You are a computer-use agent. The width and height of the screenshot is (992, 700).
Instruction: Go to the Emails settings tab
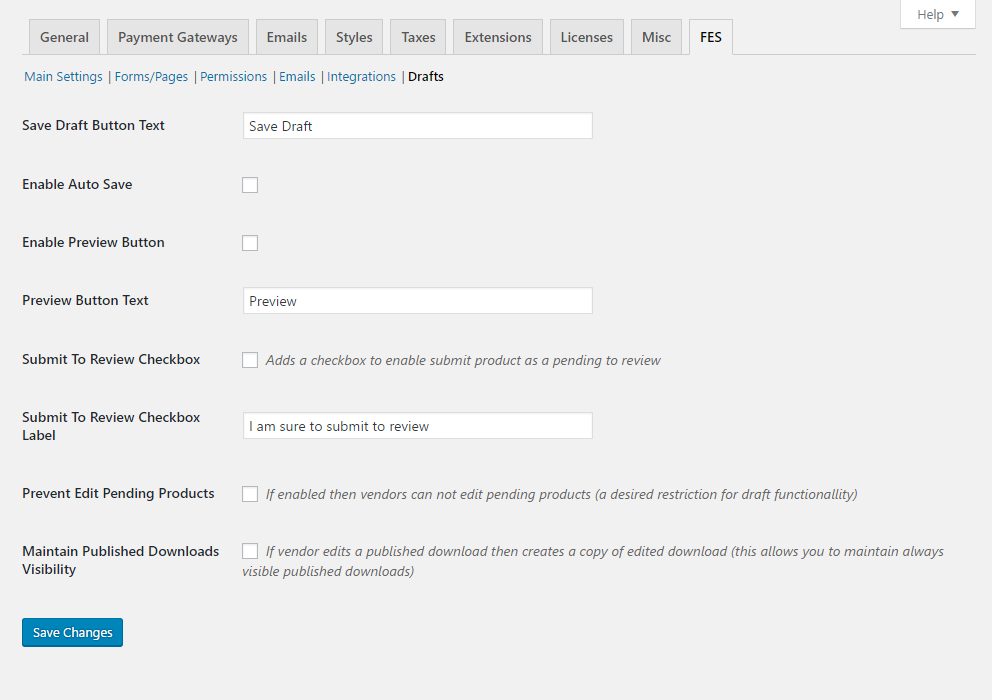[286, 37]
